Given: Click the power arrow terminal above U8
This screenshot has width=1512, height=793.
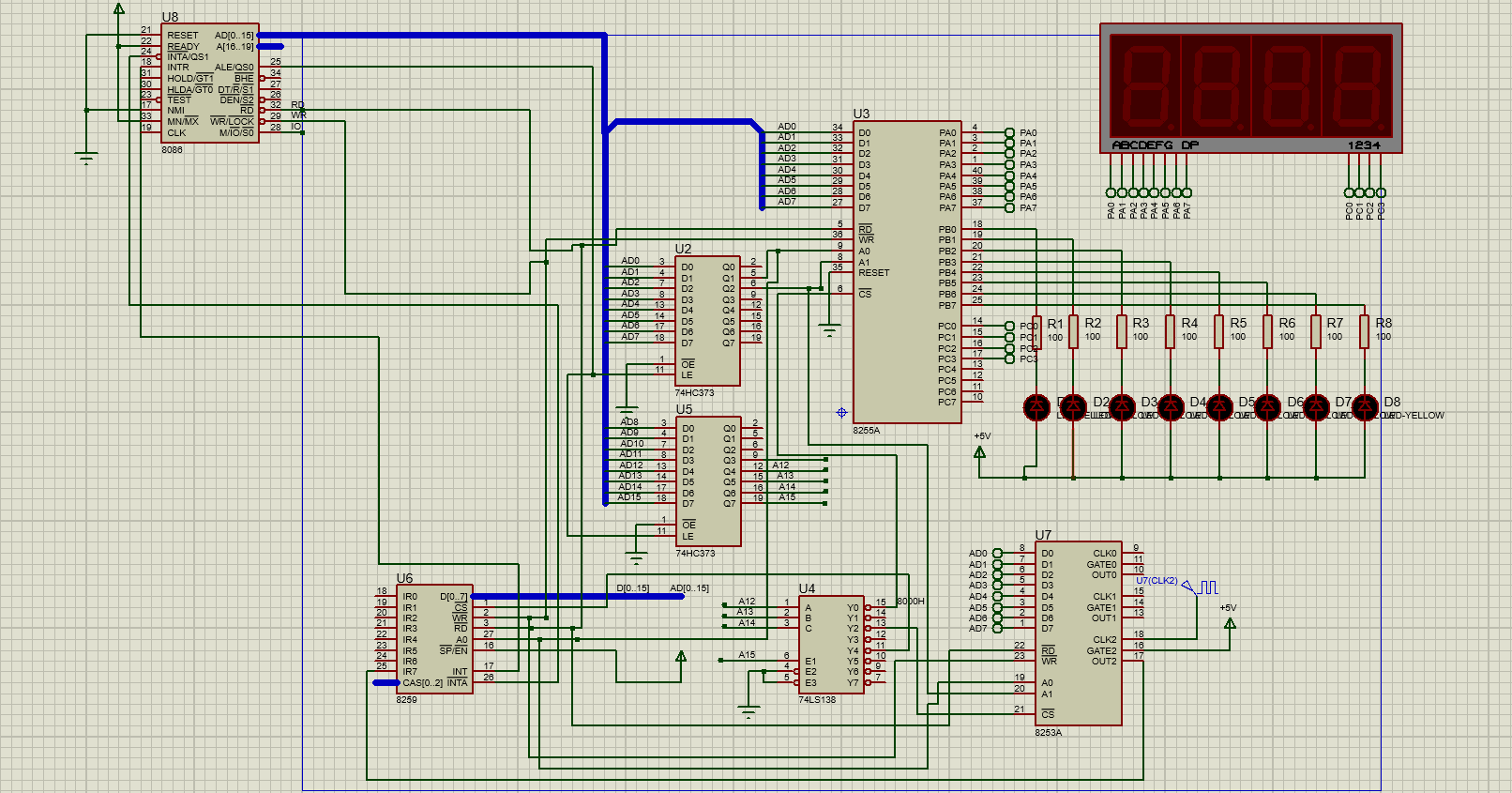Looking at the screenshot, I should click(118, 9).
